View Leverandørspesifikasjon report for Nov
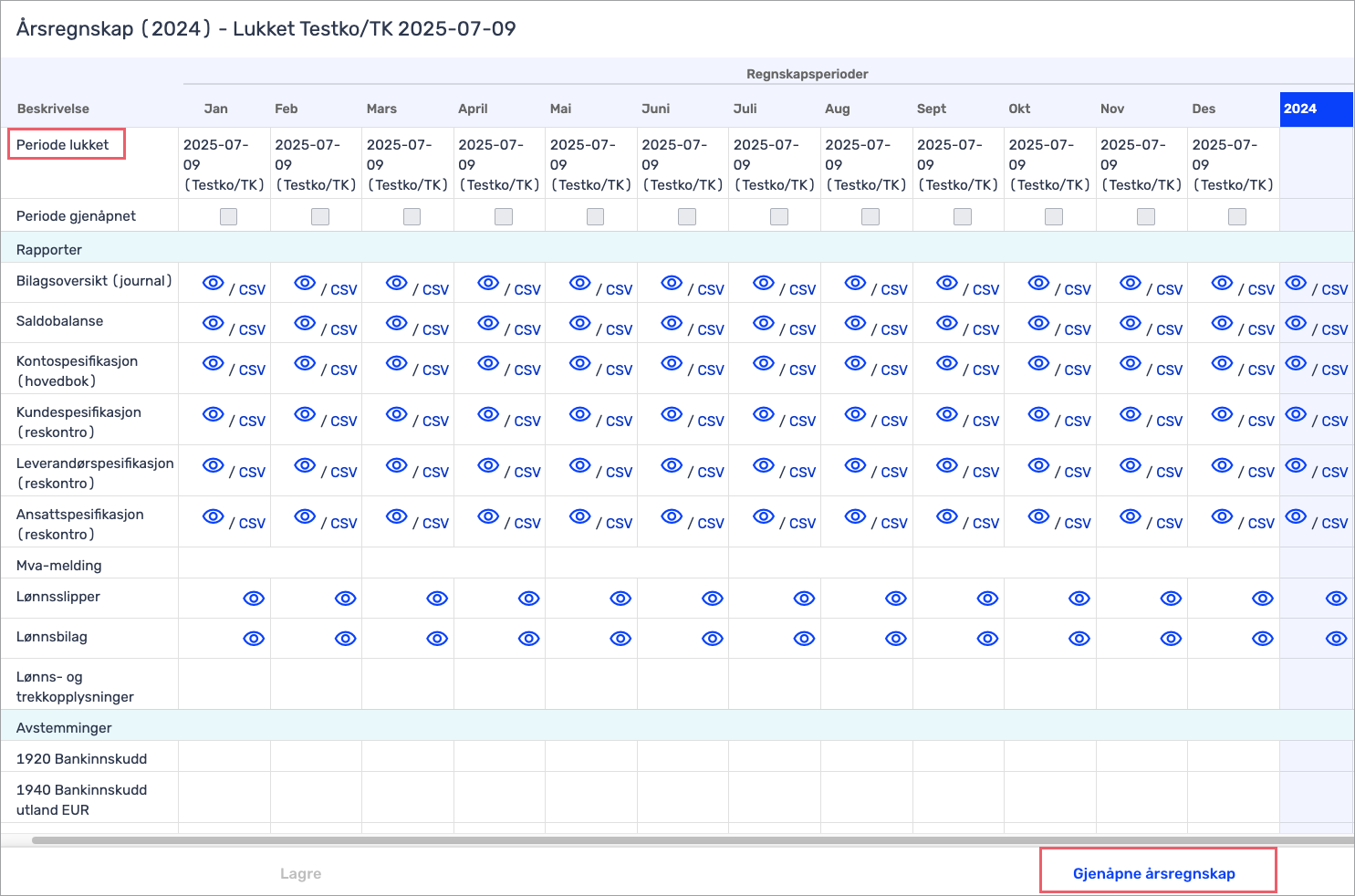This screenshot has width=1355, height=896. 1131,465
